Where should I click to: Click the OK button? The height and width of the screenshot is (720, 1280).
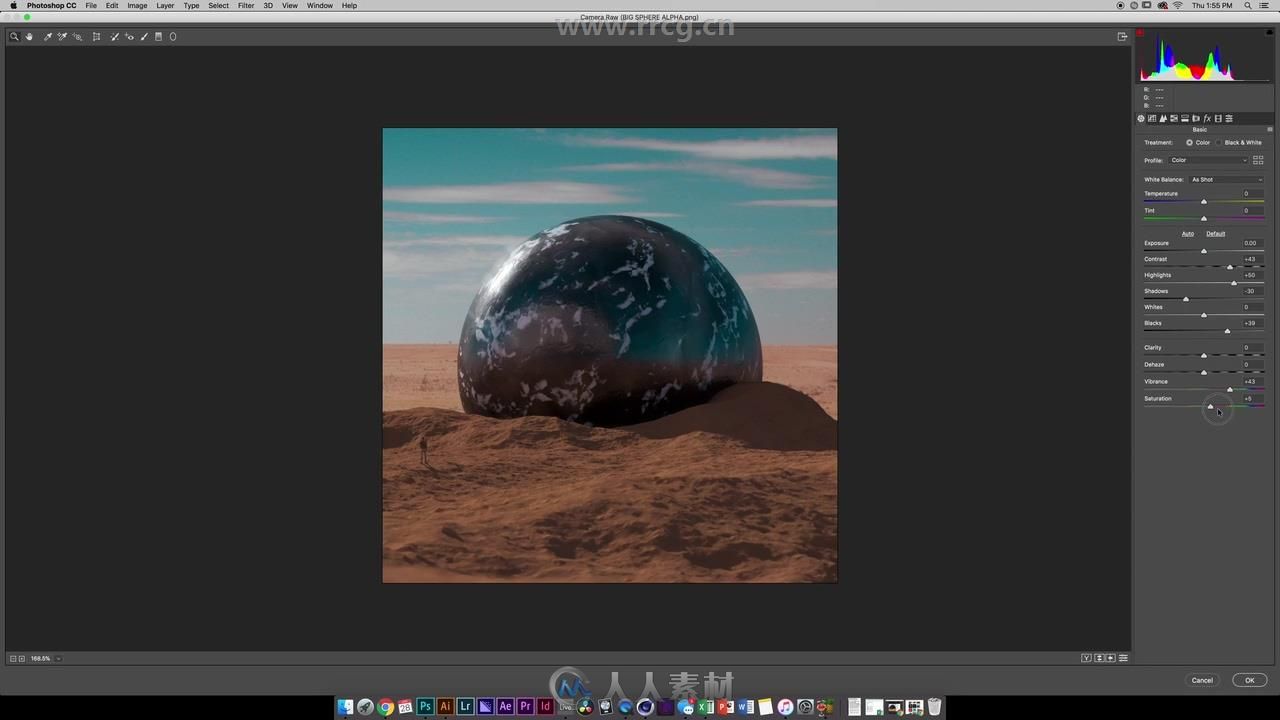pyautogui.click(x=1249, y=680)
